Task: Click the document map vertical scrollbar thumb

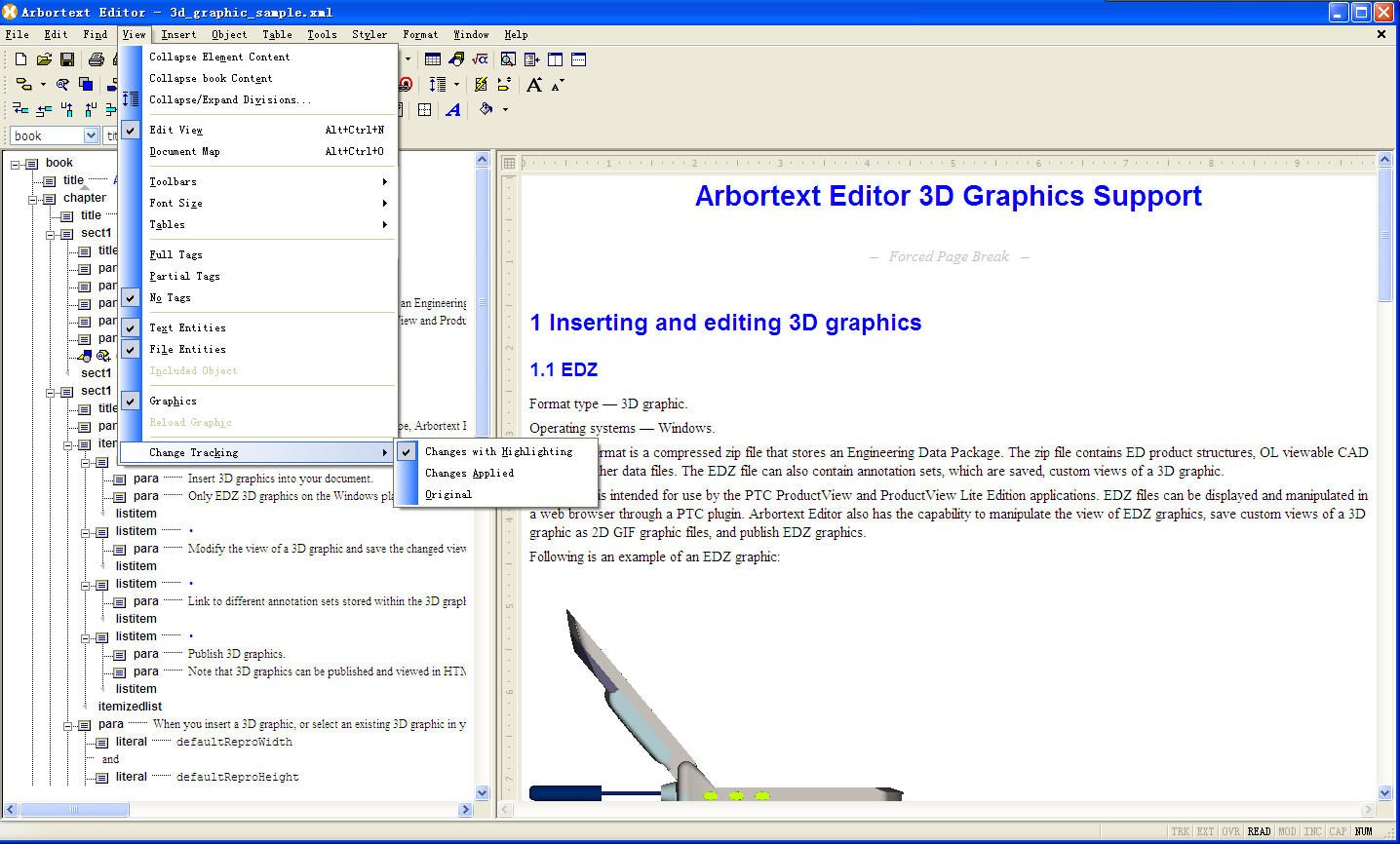Action: coord(482,302)
